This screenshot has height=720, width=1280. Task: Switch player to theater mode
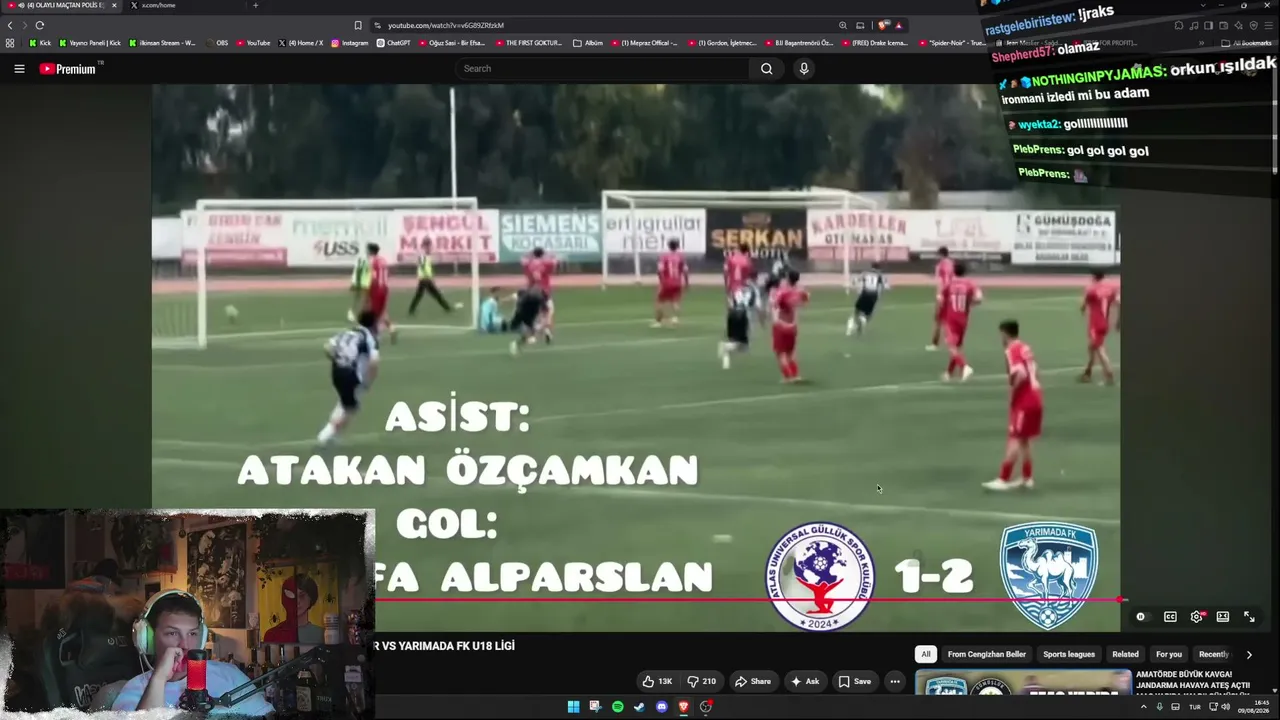click(1222, 617)
